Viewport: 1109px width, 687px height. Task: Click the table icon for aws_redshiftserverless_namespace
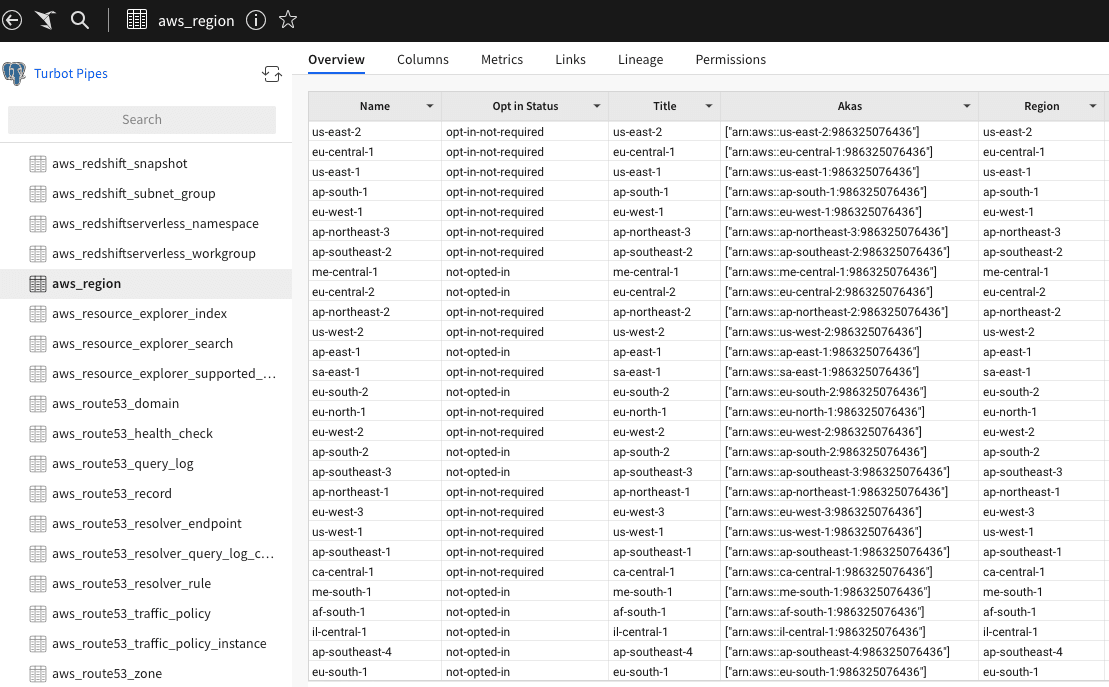pos(37,224)
